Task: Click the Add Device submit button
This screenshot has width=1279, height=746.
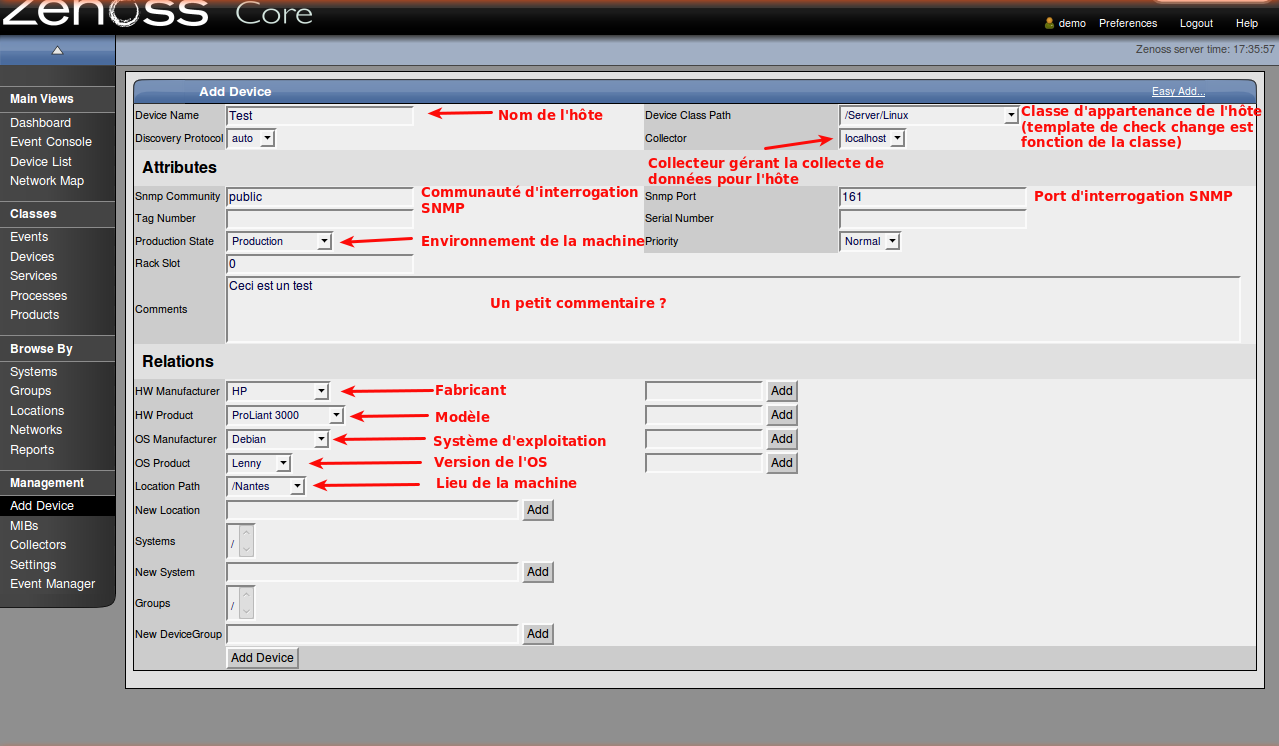Action: pyautogui.click(x=262, y=658)
